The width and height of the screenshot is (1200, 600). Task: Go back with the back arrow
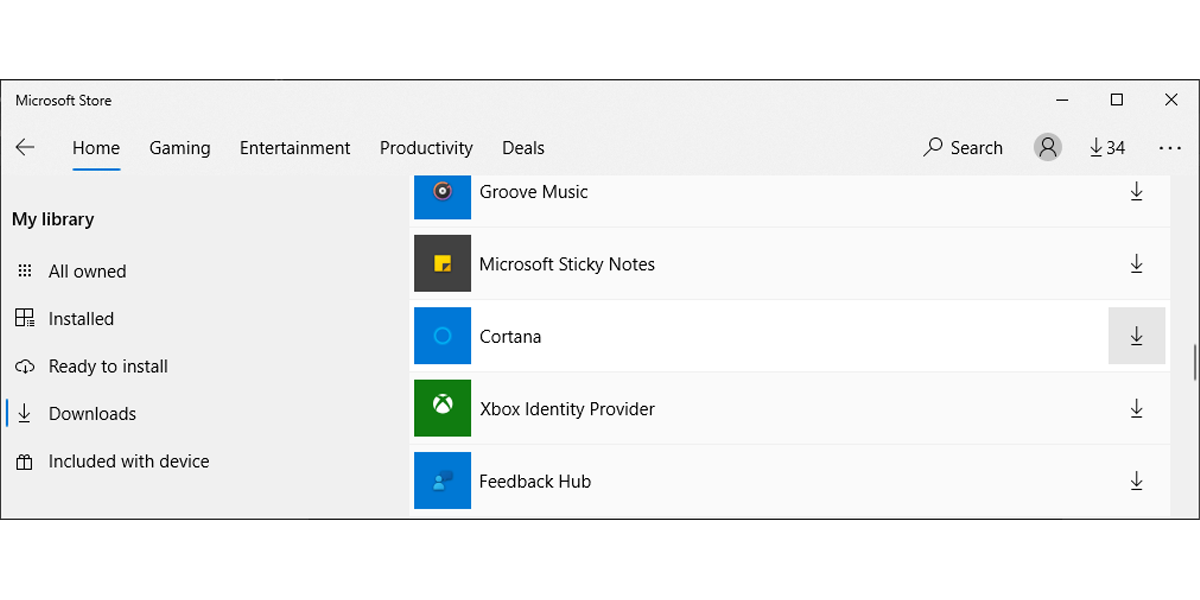pyautogui.click(x=25, y=147)
